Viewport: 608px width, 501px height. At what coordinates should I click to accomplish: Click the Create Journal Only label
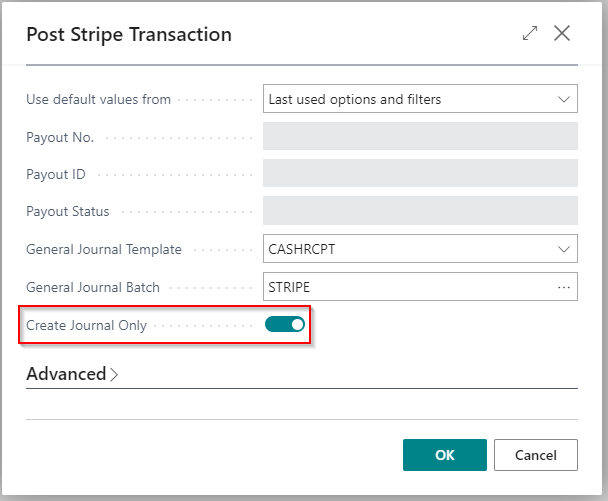point(86,325)
